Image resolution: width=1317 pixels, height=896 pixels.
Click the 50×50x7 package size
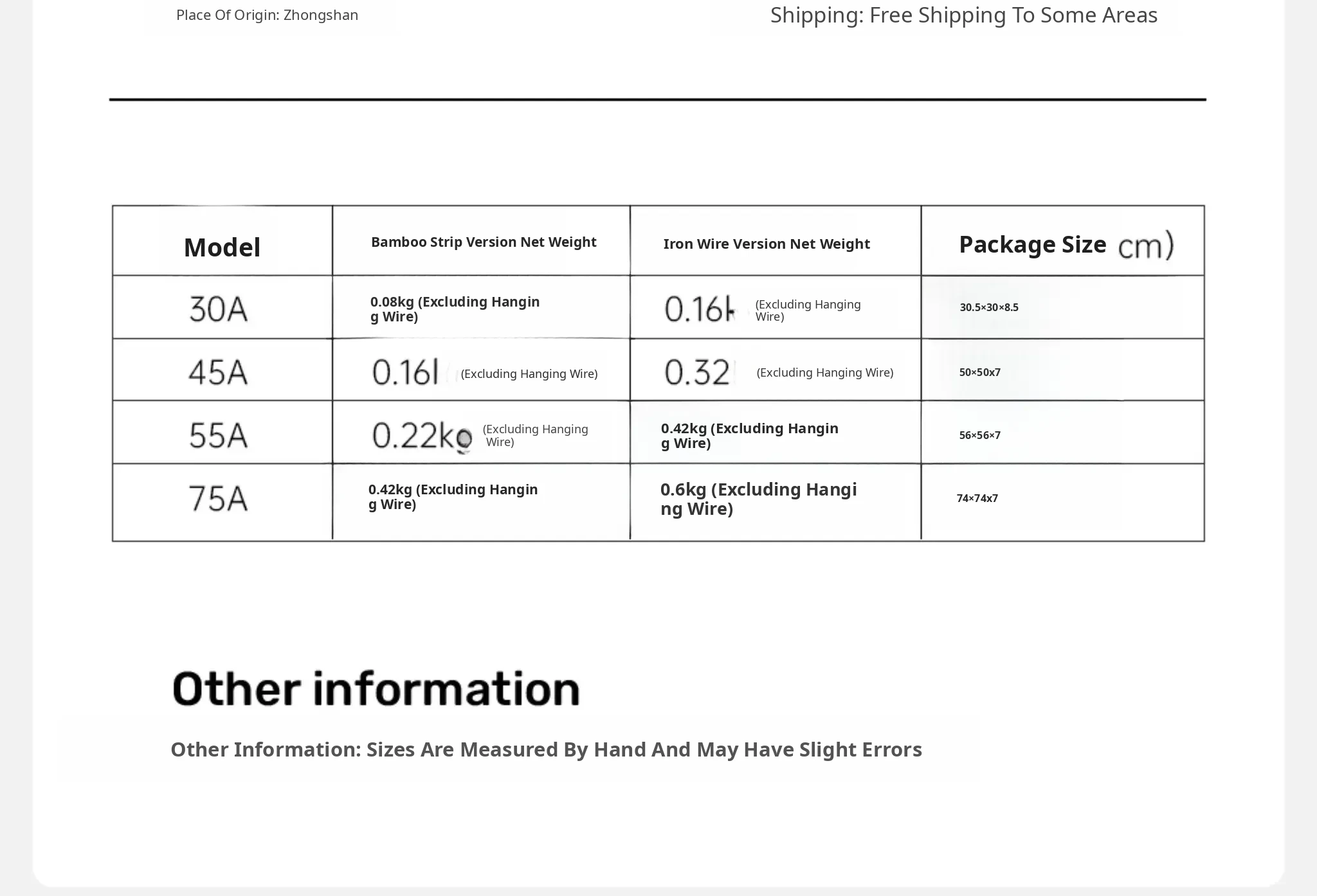point(979,372)
